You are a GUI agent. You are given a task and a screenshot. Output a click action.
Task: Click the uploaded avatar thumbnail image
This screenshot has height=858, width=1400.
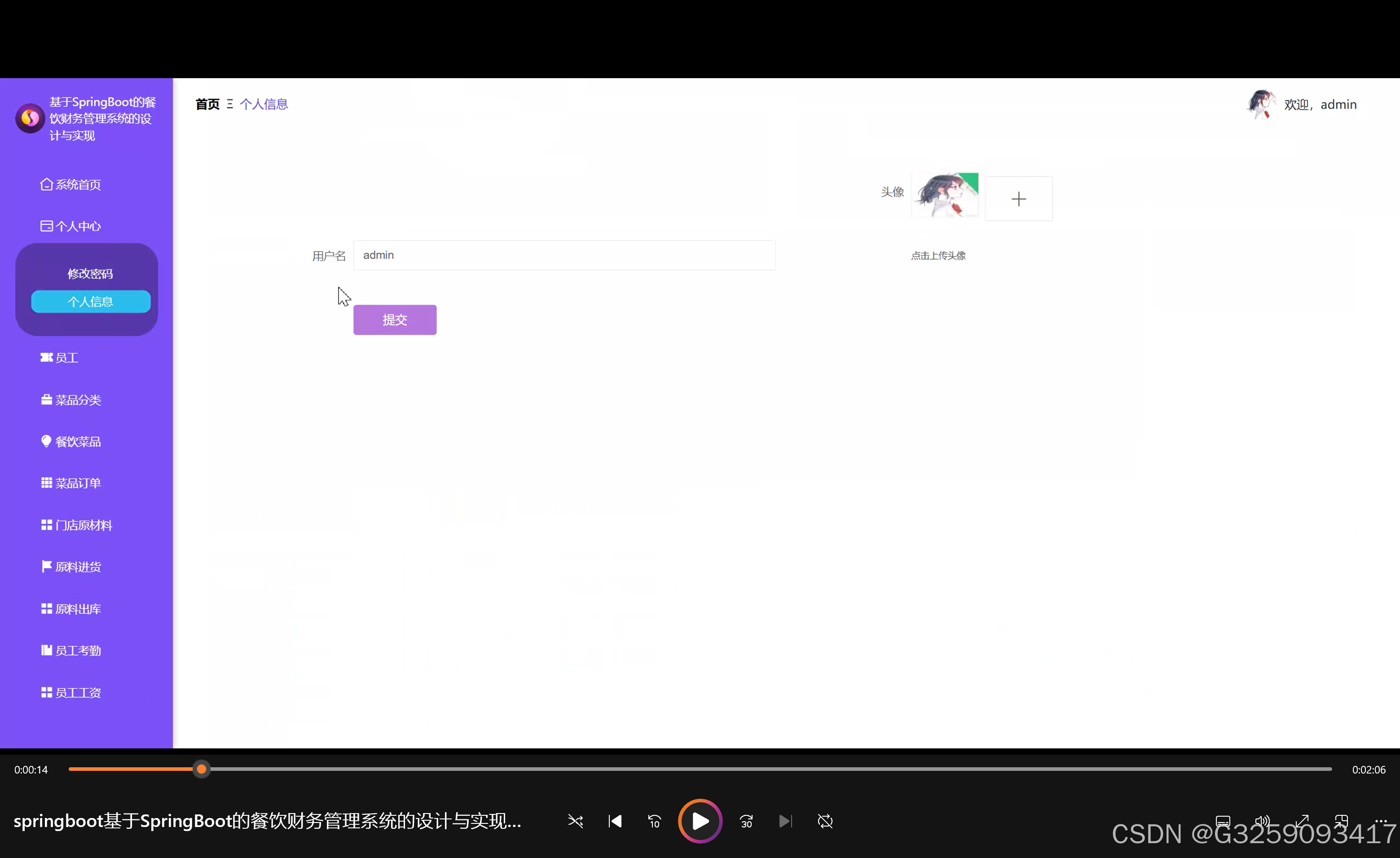945,195
